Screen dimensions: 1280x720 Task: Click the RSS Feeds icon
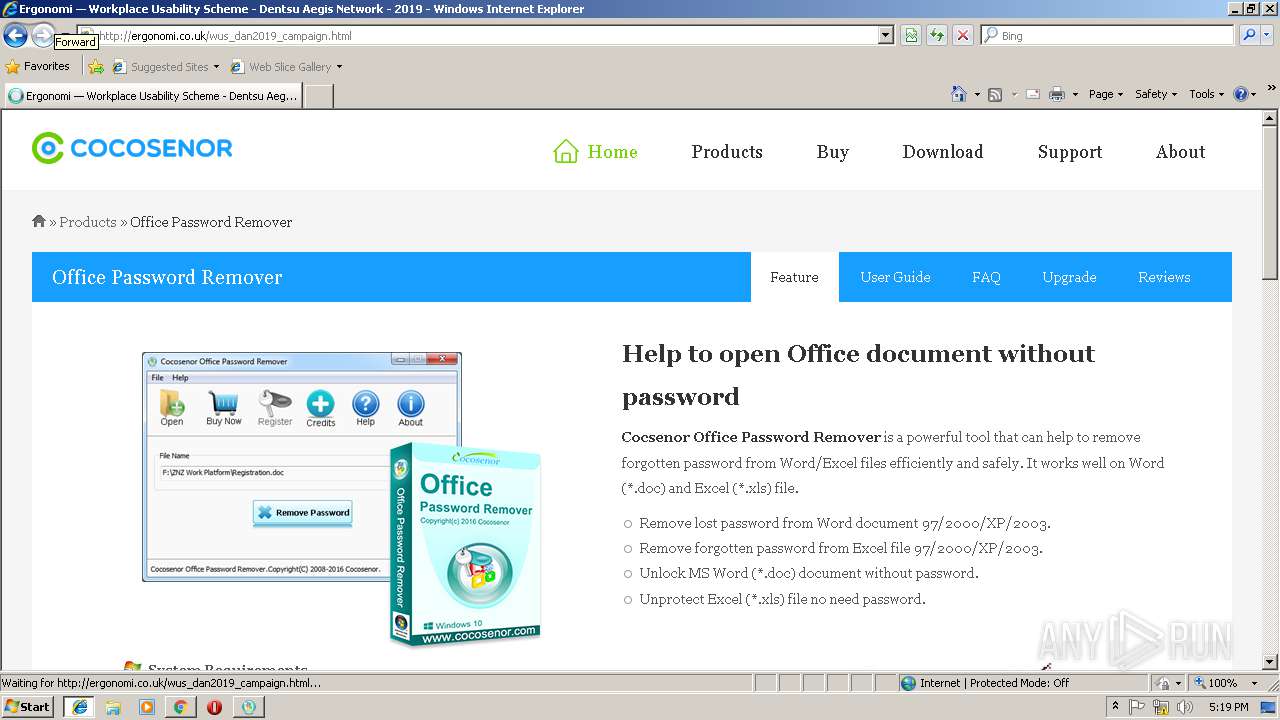(995, 94)
